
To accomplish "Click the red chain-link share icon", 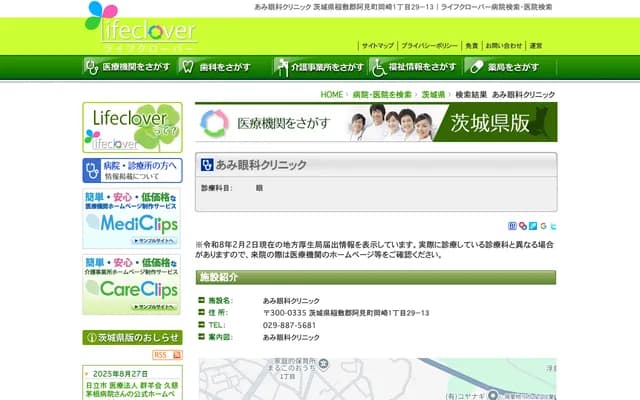I will click(x=523, y=226).
